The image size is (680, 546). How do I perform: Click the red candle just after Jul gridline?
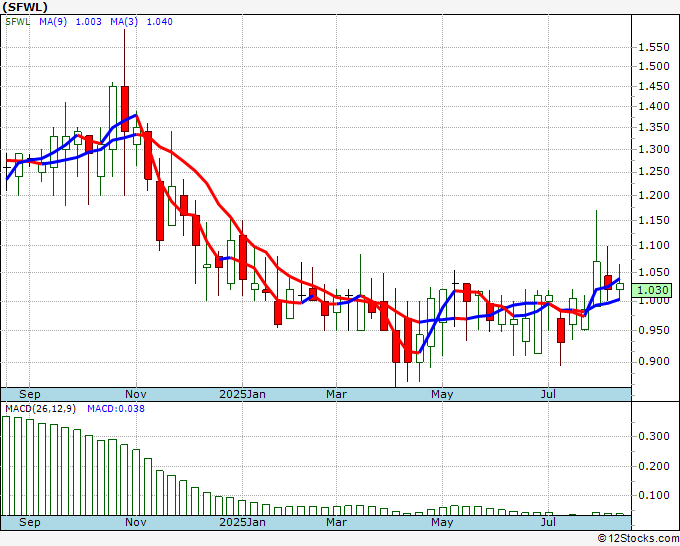click(561, 330)
